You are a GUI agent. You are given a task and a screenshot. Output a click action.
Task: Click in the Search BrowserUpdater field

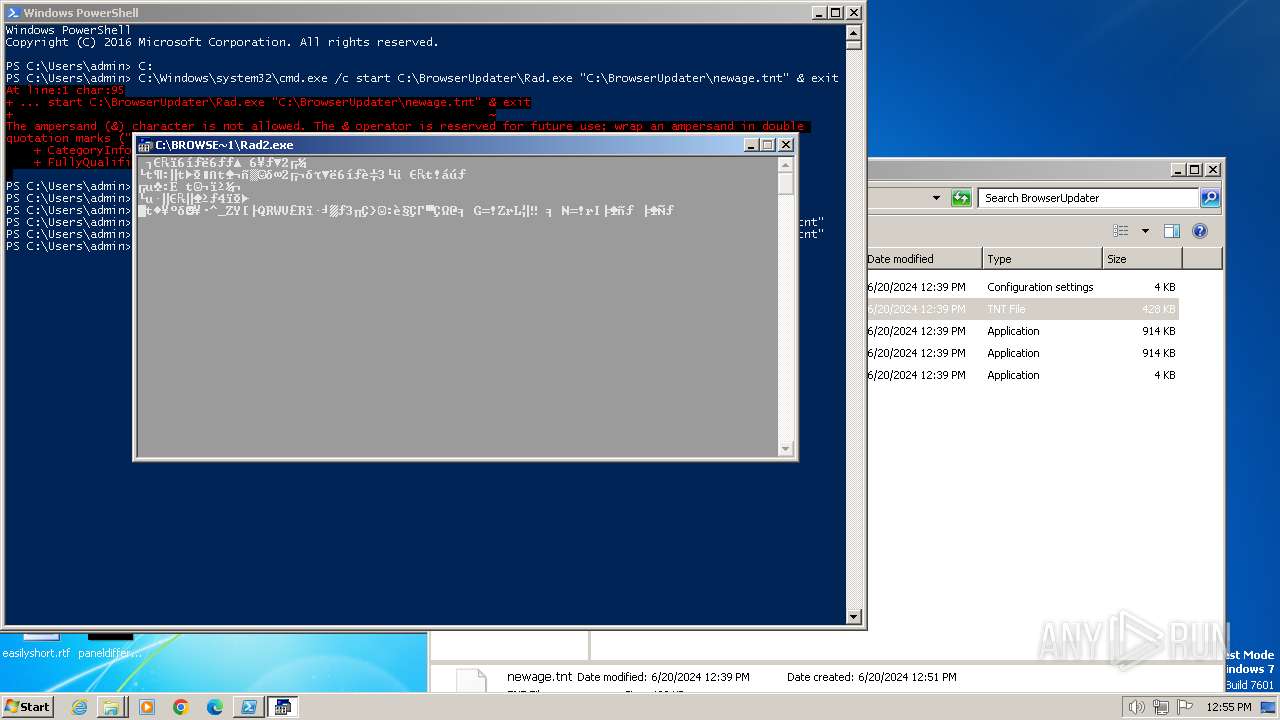point(1089,198)
